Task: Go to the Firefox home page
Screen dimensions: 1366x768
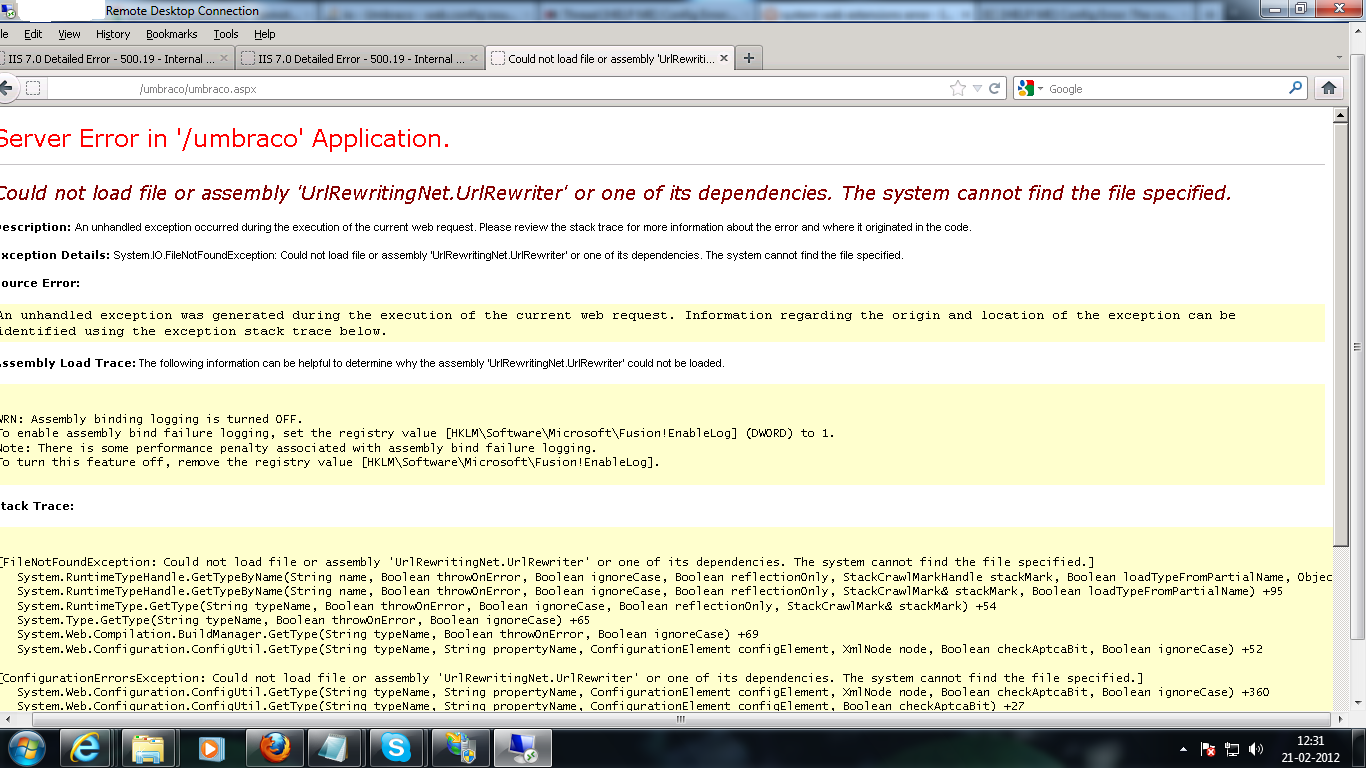Action: (x=1328, y=88)
